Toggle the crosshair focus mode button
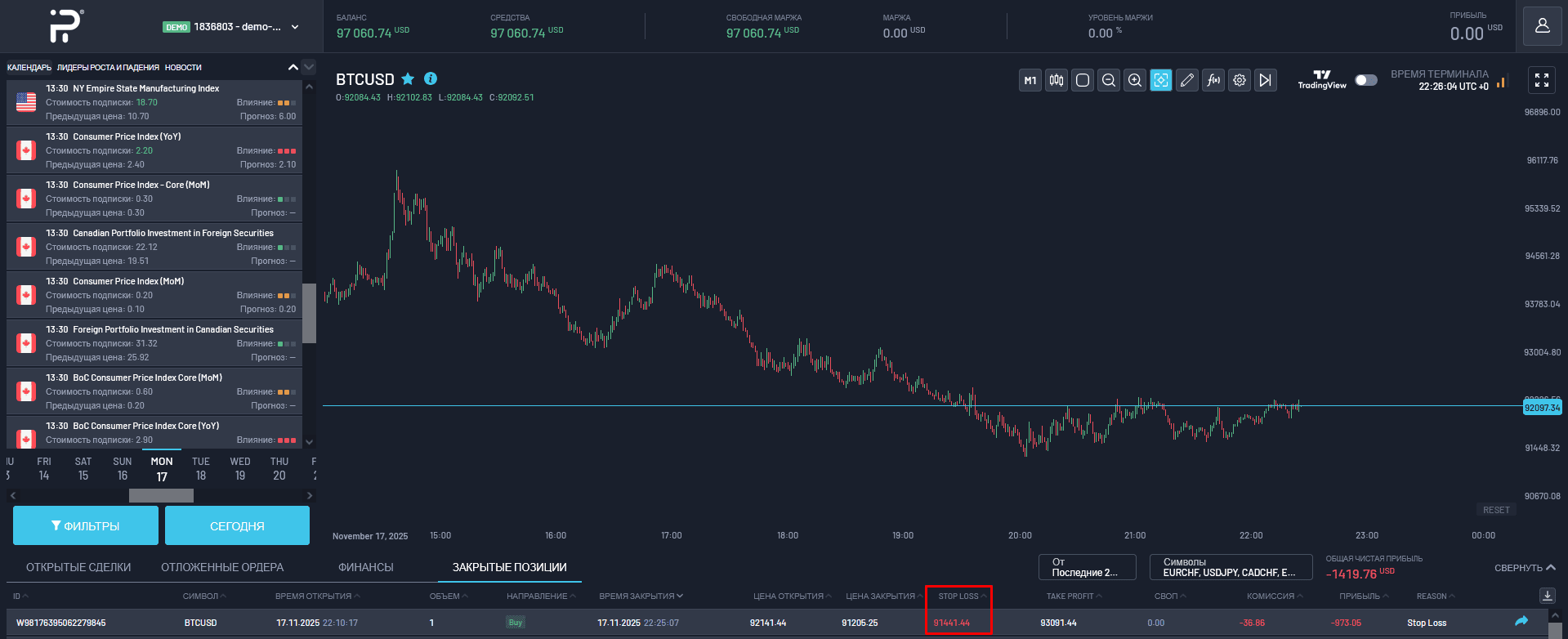The height and width of the screenshot is (639, 1568). click(1161, 80)
